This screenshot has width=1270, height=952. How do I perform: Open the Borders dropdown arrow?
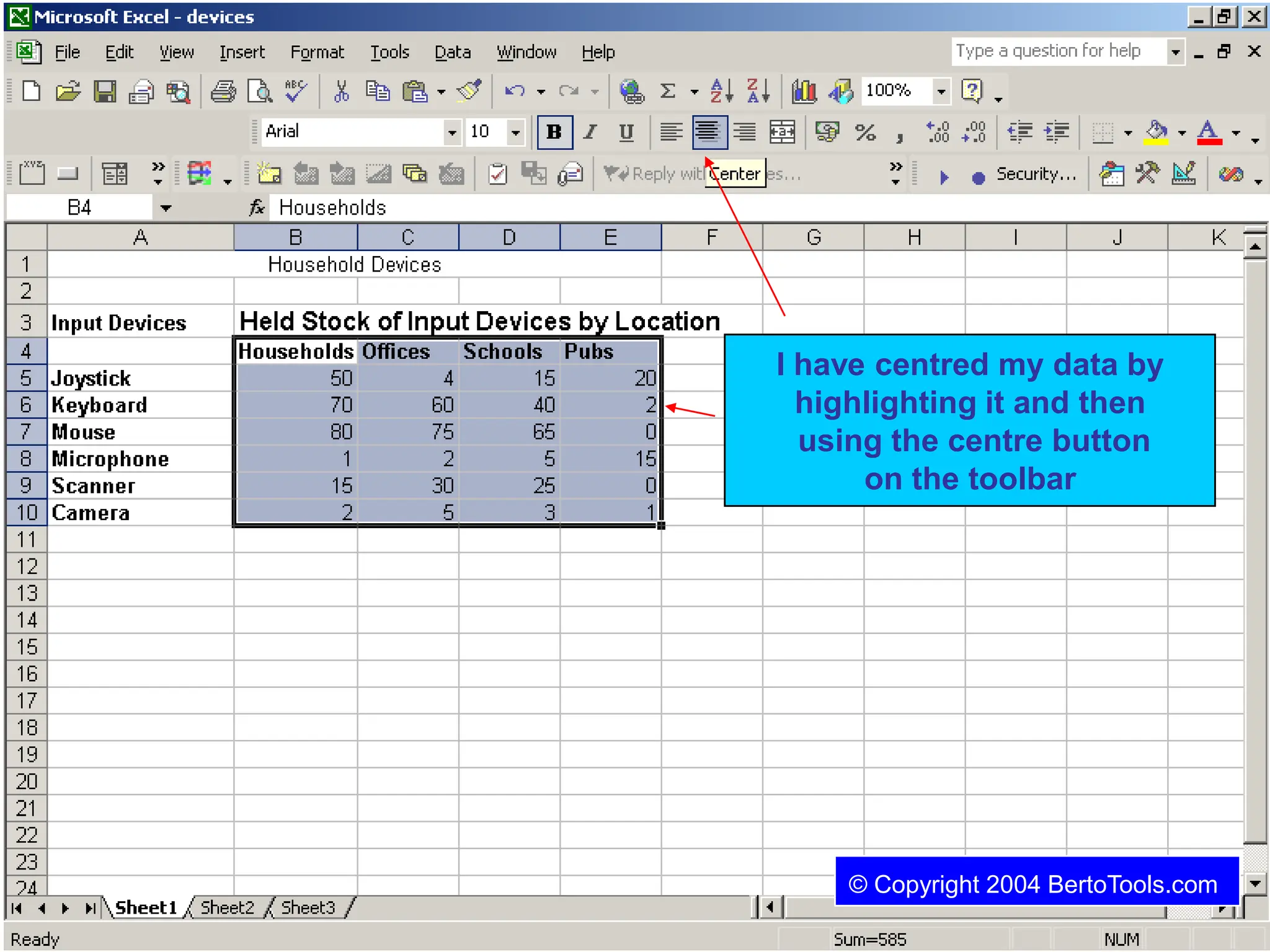tap(1128, 133)
